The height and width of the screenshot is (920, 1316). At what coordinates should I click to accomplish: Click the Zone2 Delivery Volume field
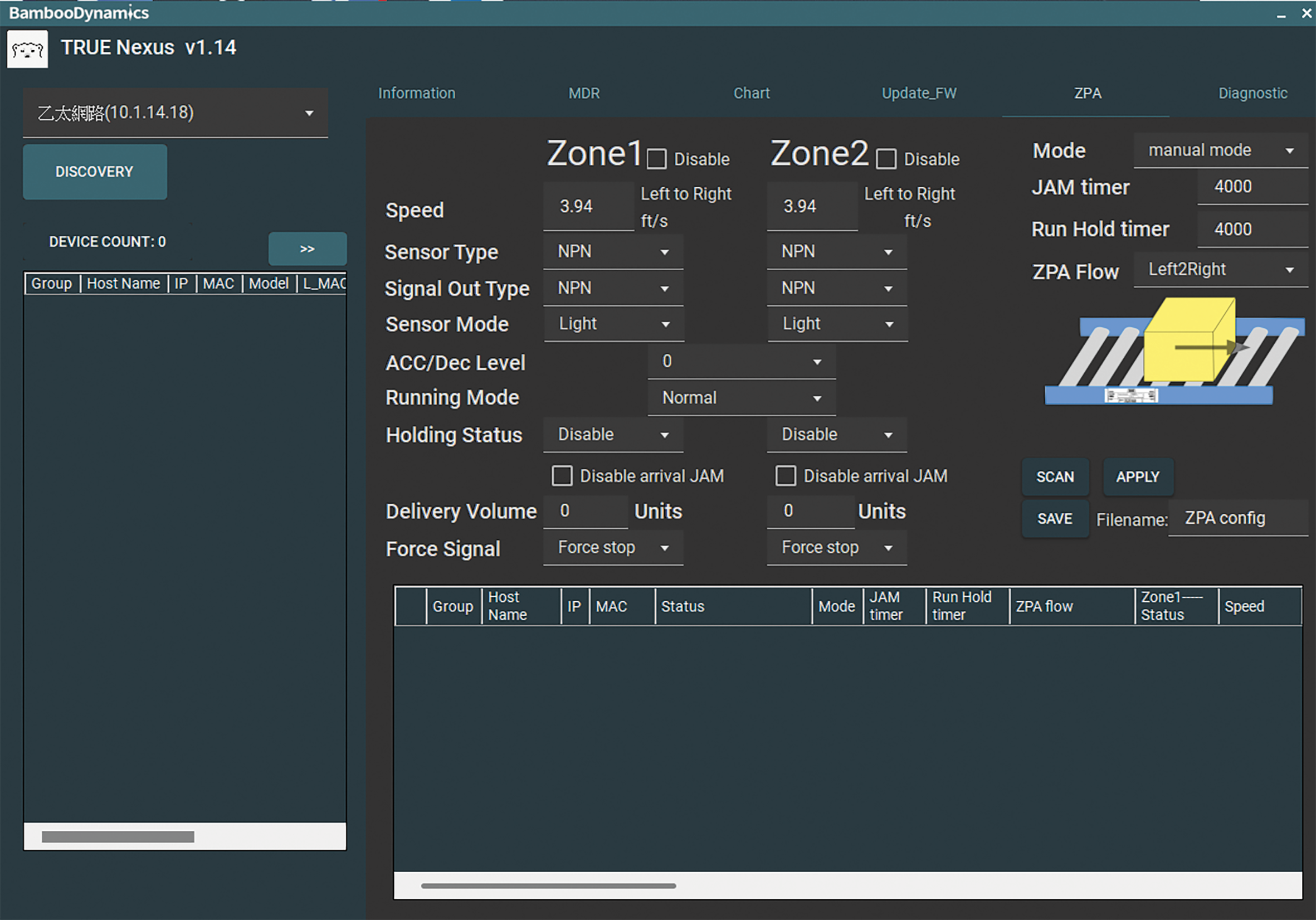tap(811, 512)
